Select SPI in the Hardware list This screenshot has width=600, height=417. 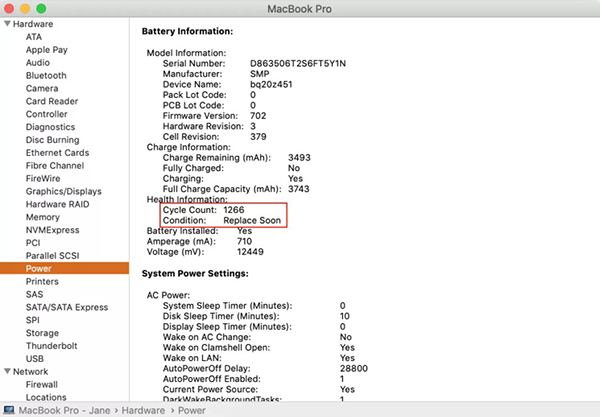click(33, 320)
